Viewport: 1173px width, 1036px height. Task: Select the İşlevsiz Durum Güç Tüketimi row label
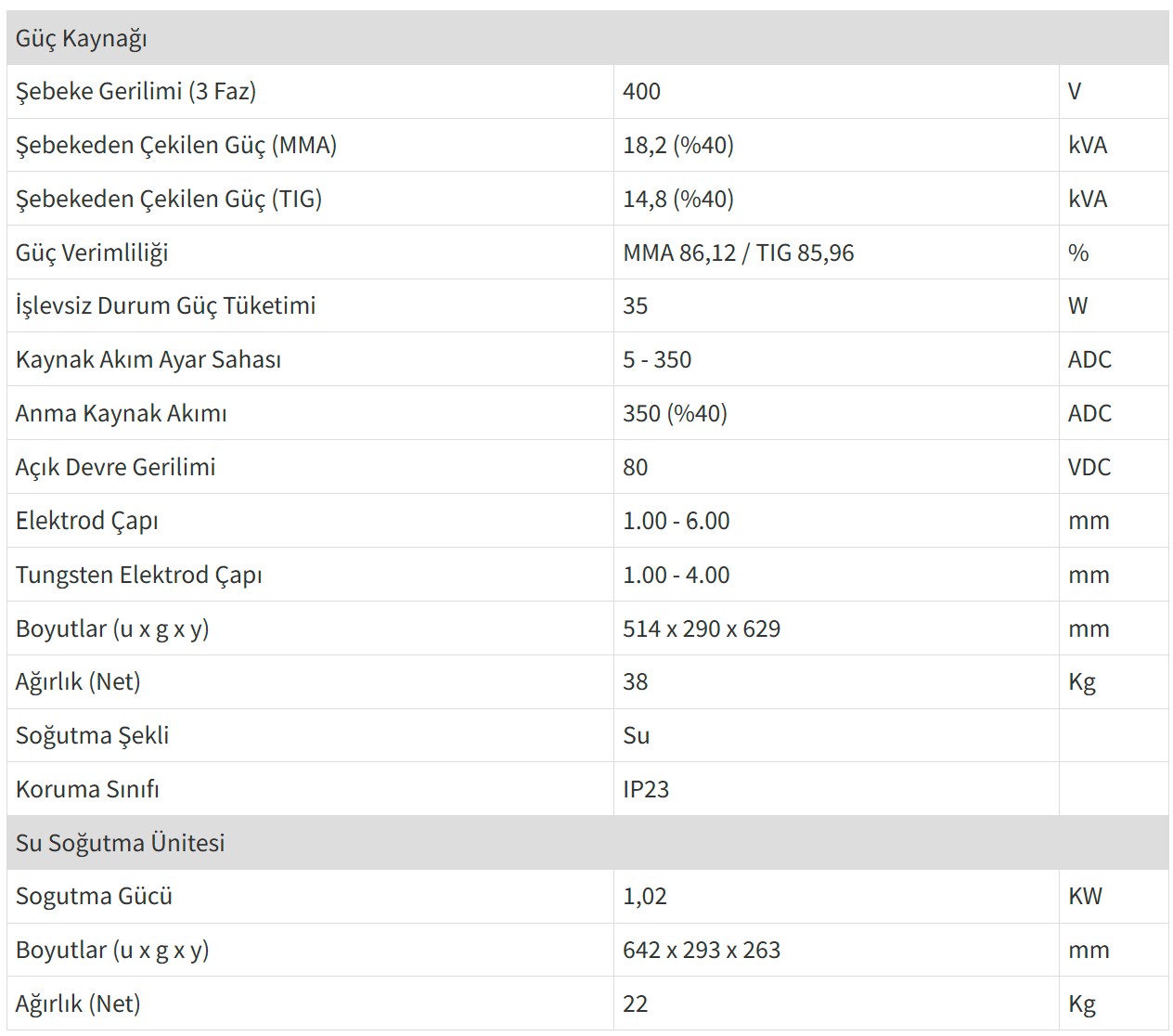pos(165,305)
